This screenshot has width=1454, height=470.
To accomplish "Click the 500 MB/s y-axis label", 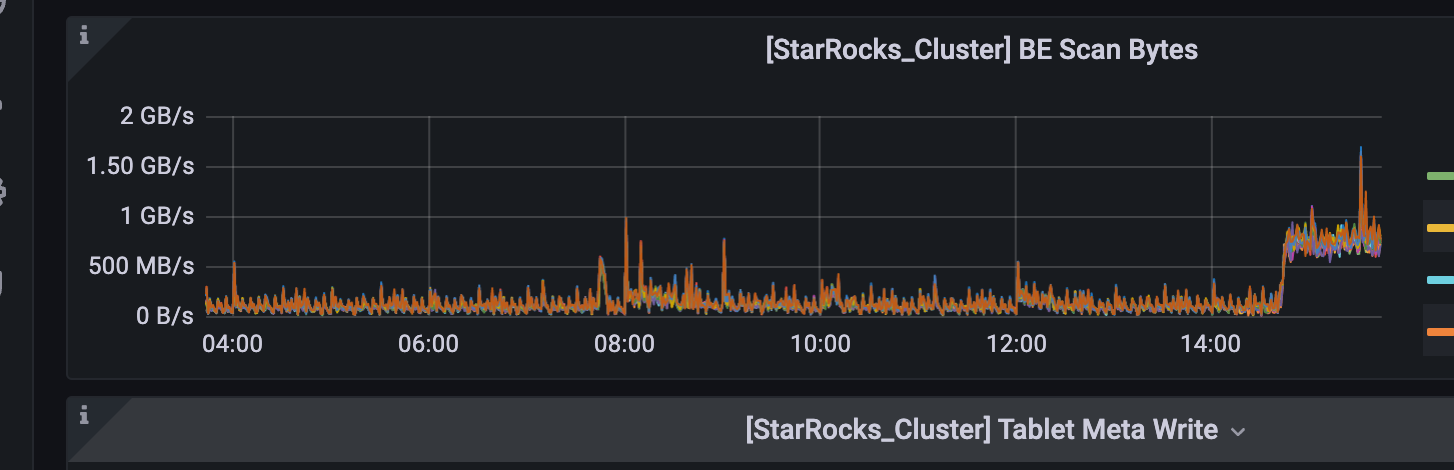I will (x=148, y=266).
